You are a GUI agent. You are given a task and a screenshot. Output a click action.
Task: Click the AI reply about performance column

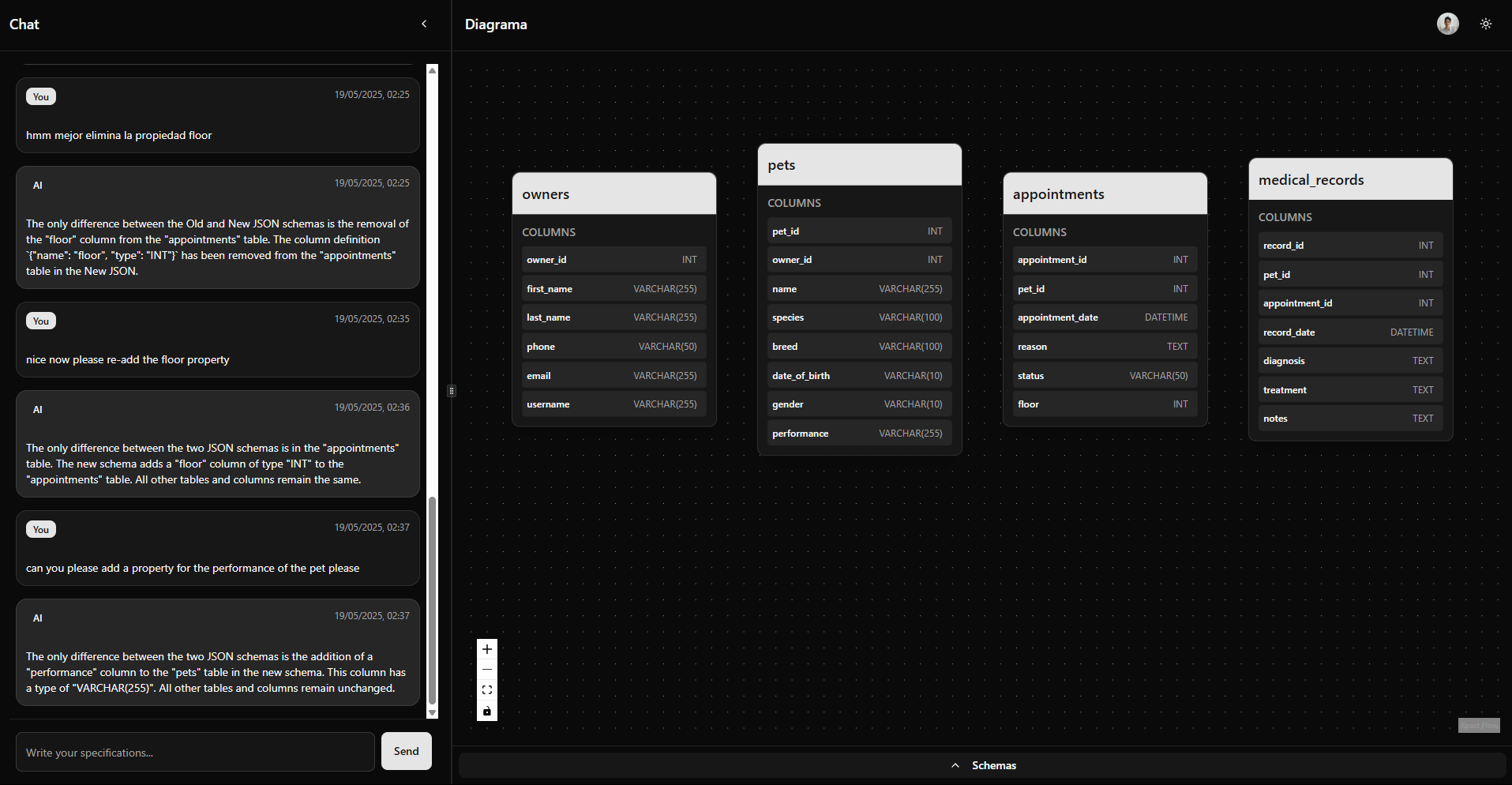[x=218, y=652]
